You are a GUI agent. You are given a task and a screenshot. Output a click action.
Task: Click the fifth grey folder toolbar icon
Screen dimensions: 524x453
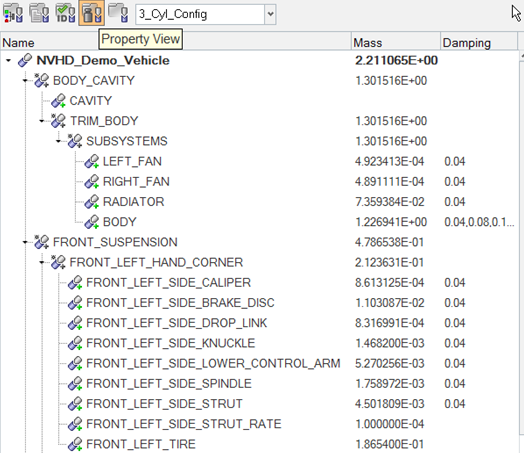click(x=118, y=13)
